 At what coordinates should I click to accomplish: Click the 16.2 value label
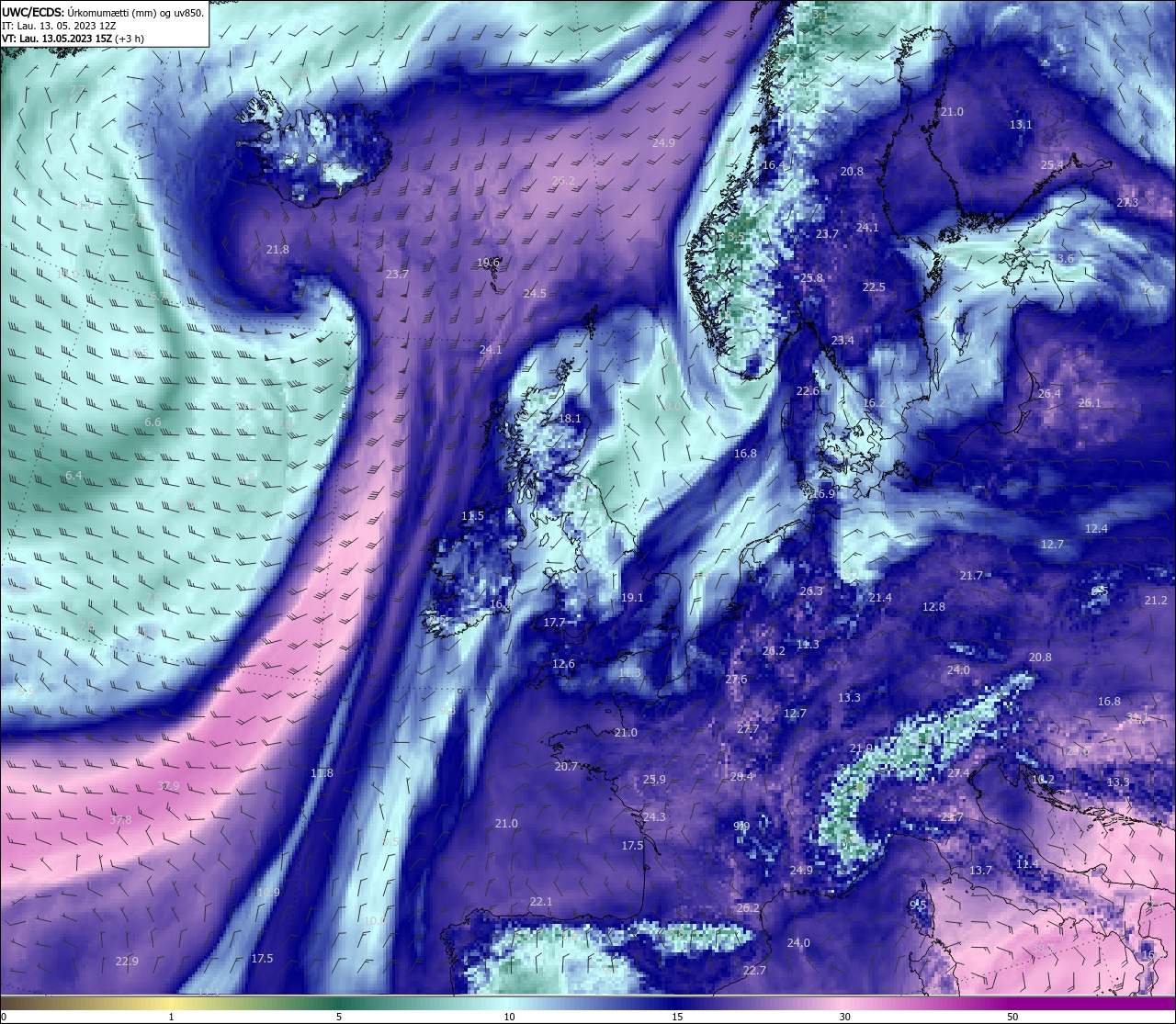click(x=874, y=403)
